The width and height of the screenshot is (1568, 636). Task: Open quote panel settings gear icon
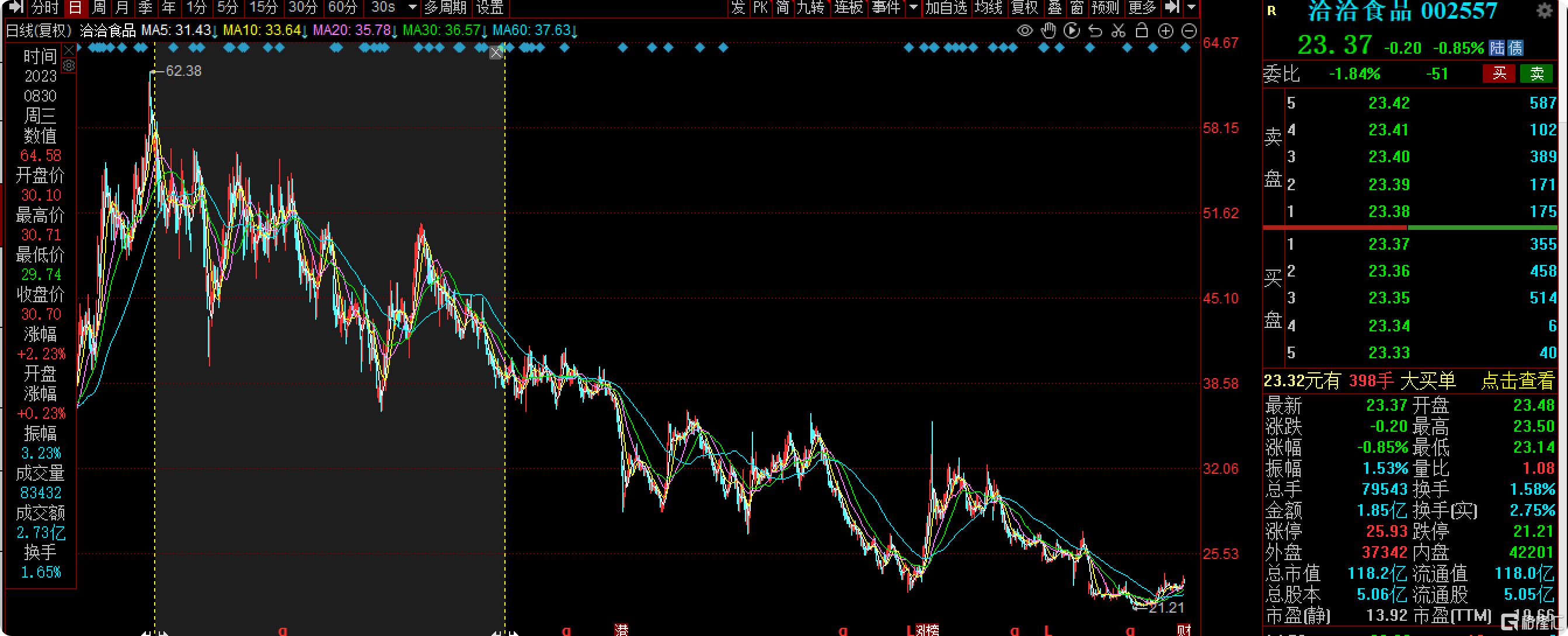[1543, 11]
